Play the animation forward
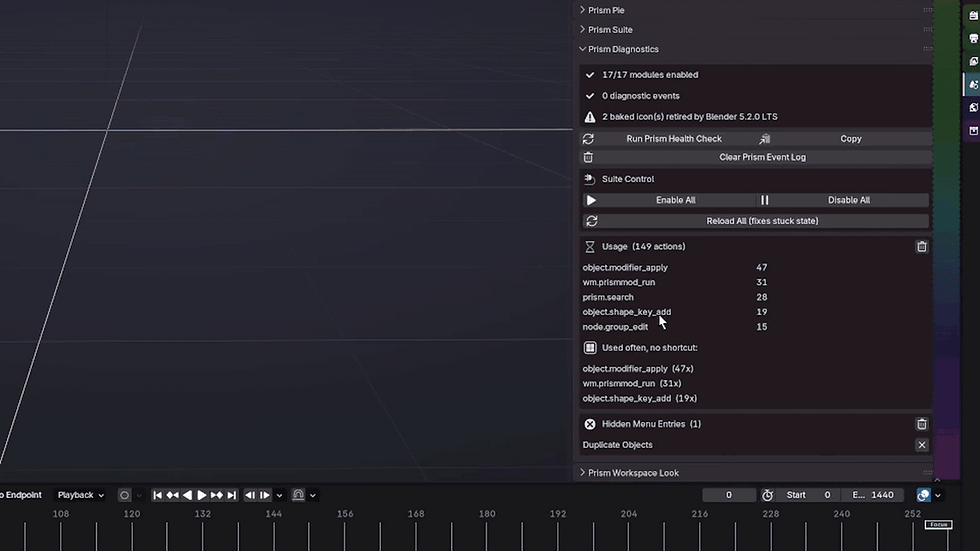This screenshot has height=551, width=980. coord(201,495)
